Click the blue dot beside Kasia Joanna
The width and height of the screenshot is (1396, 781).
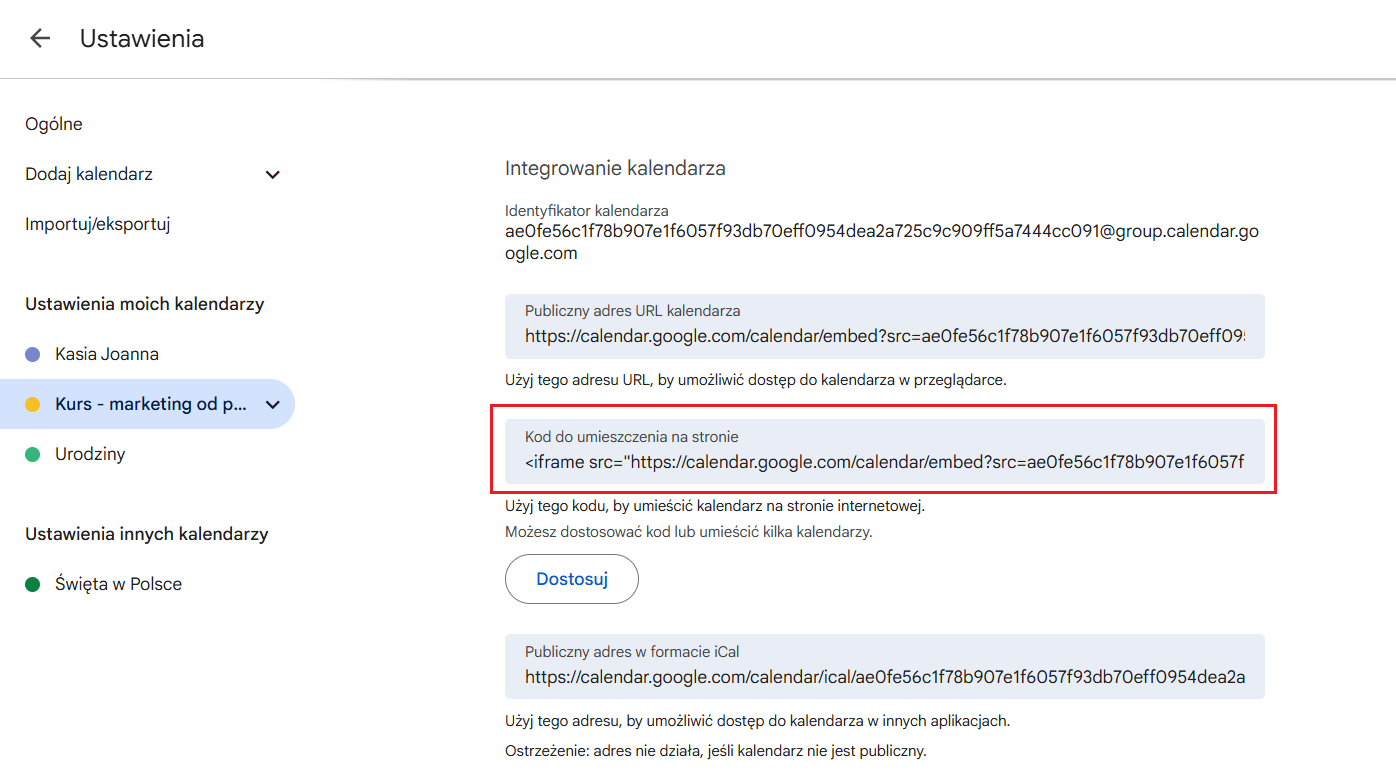32,354
